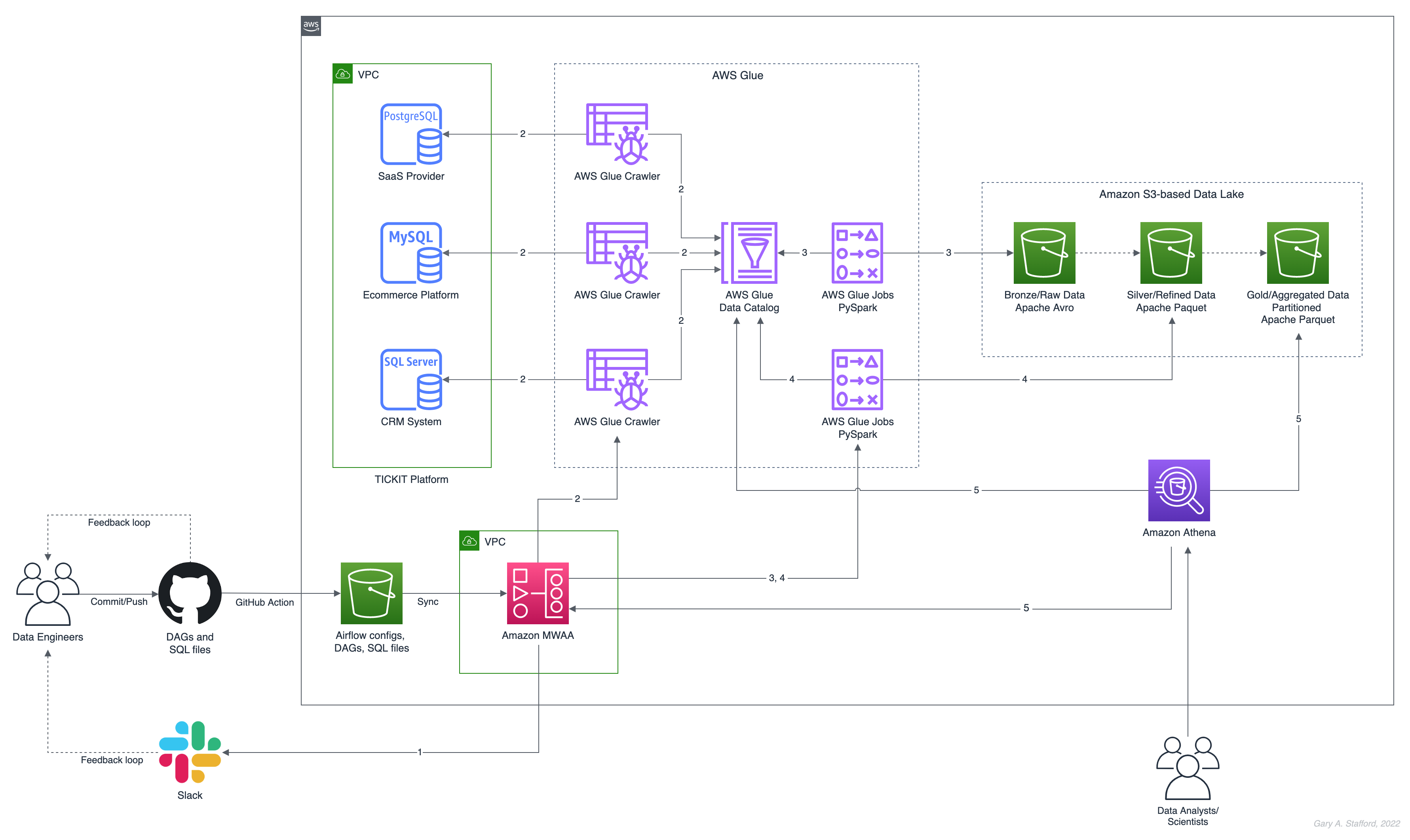
Task: Select the upper AWS Glue Jobs PySpark icon
Action: point(857,253)
